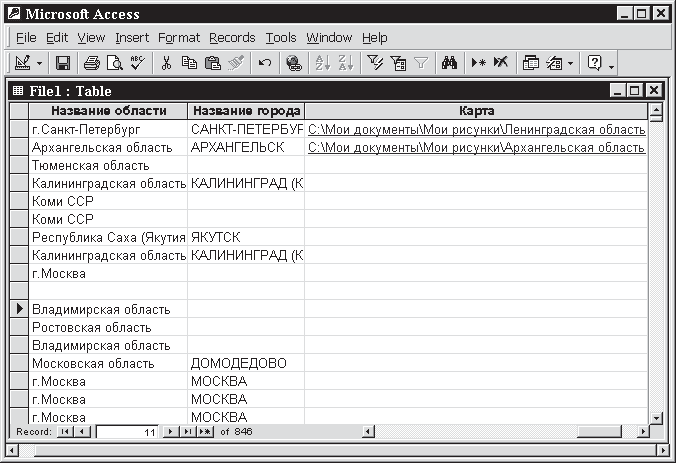The height and width of the screenshot is (463, 676).
Task: Open the View button dropdown arrow
Action: (x=40, y=63)
